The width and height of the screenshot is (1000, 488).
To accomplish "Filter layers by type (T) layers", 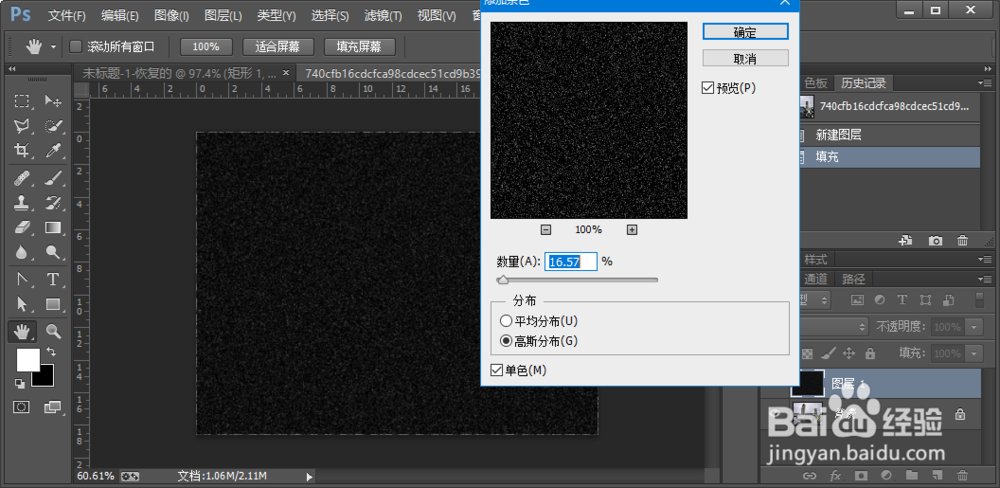I will (902, 299).
